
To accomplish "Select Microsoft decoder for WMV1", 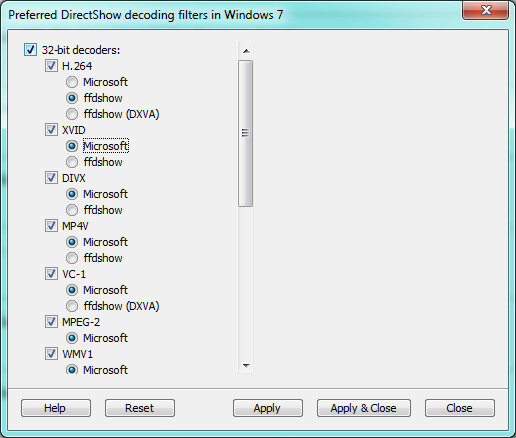I will click(72, 369).
